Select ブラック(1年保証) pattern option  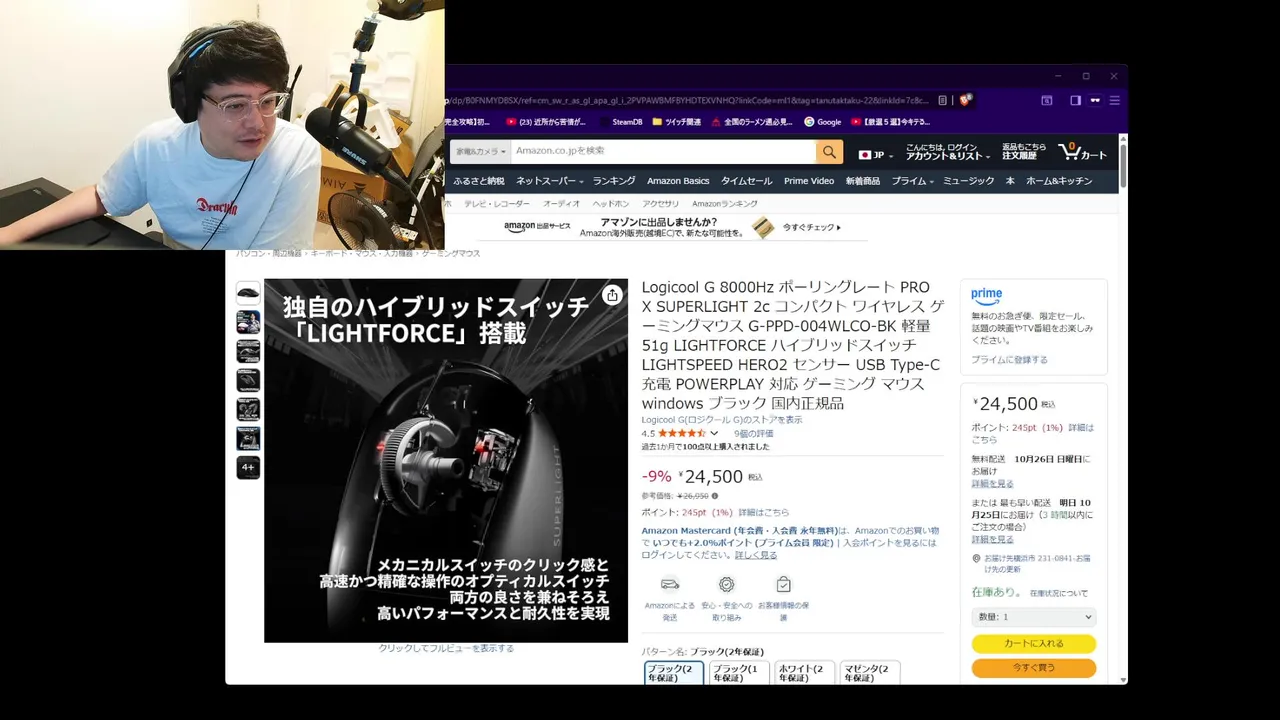(x=739, y=673)
